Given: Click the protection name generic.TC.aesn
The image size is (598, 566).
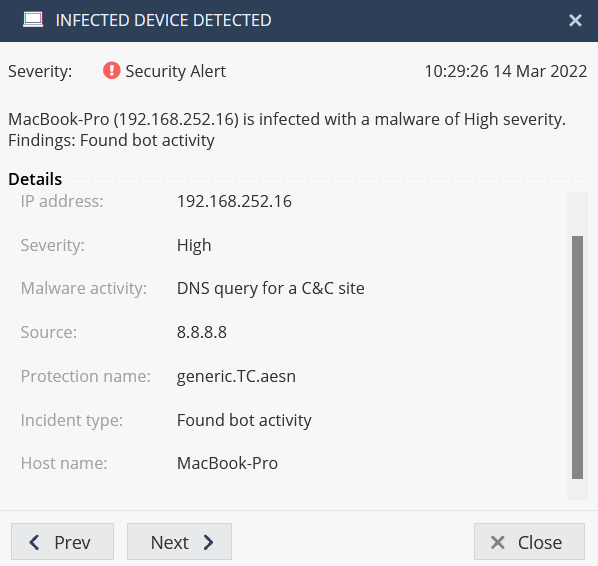Looking at the screenshot, I should tap(236, 376).
